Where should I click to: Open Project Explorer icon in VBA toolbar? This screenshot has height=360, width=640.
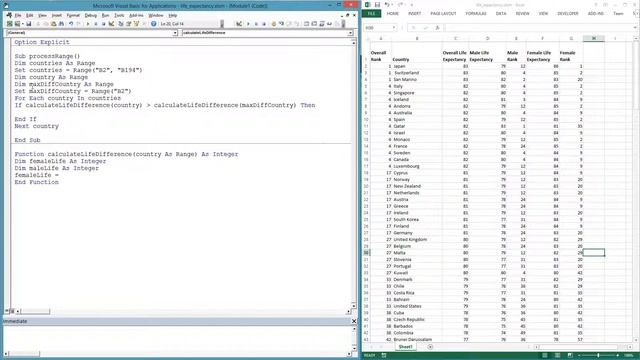tap(121, 24)
